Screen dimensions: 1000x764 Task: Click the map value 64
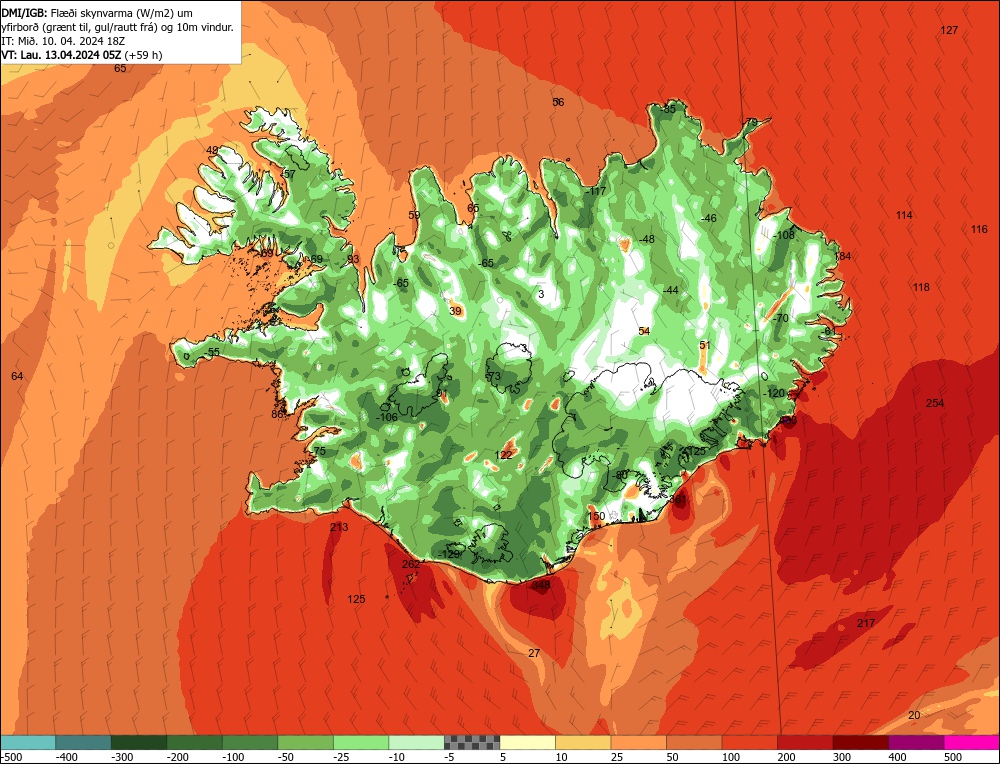(17, 376)
